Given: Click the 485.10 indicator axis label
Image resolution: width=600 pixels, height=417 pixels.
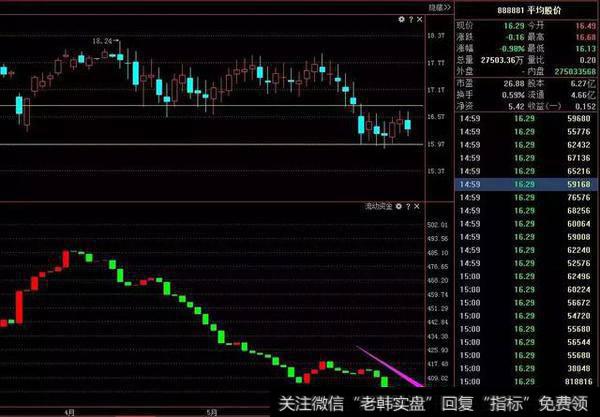Looking at the screenshot, I should point(437,253).
